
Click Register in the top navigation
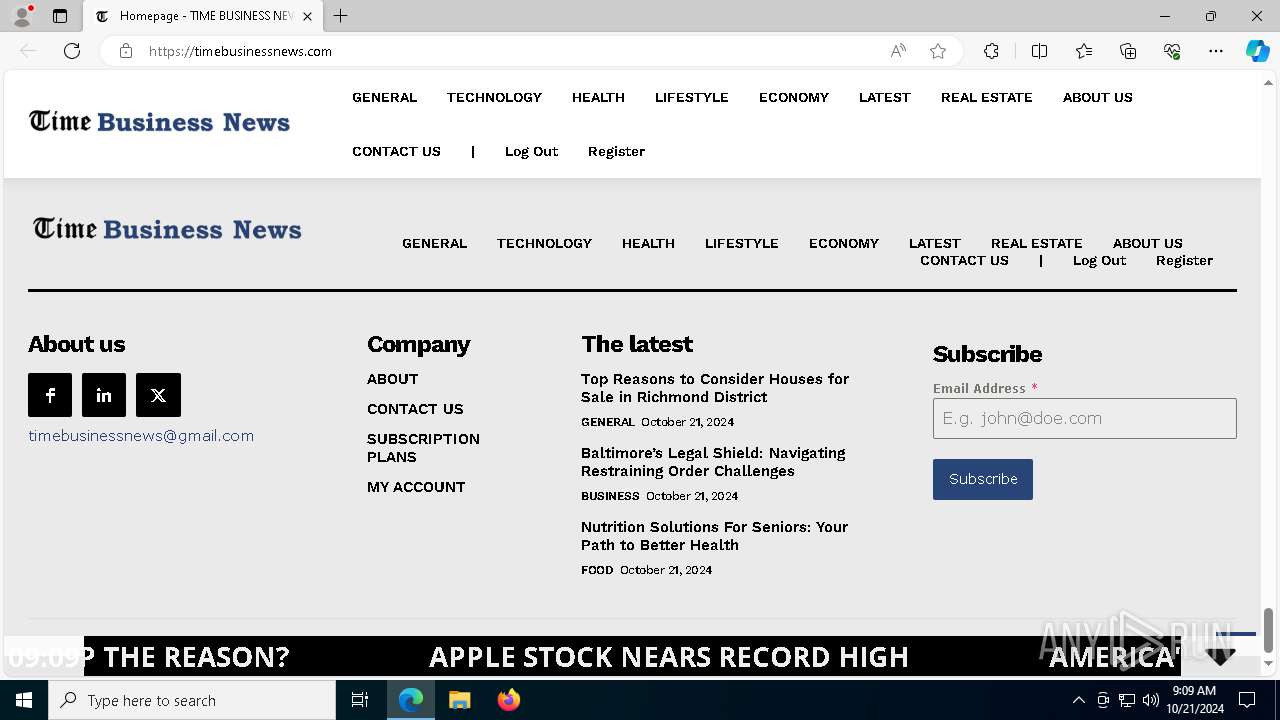[616, 151]
